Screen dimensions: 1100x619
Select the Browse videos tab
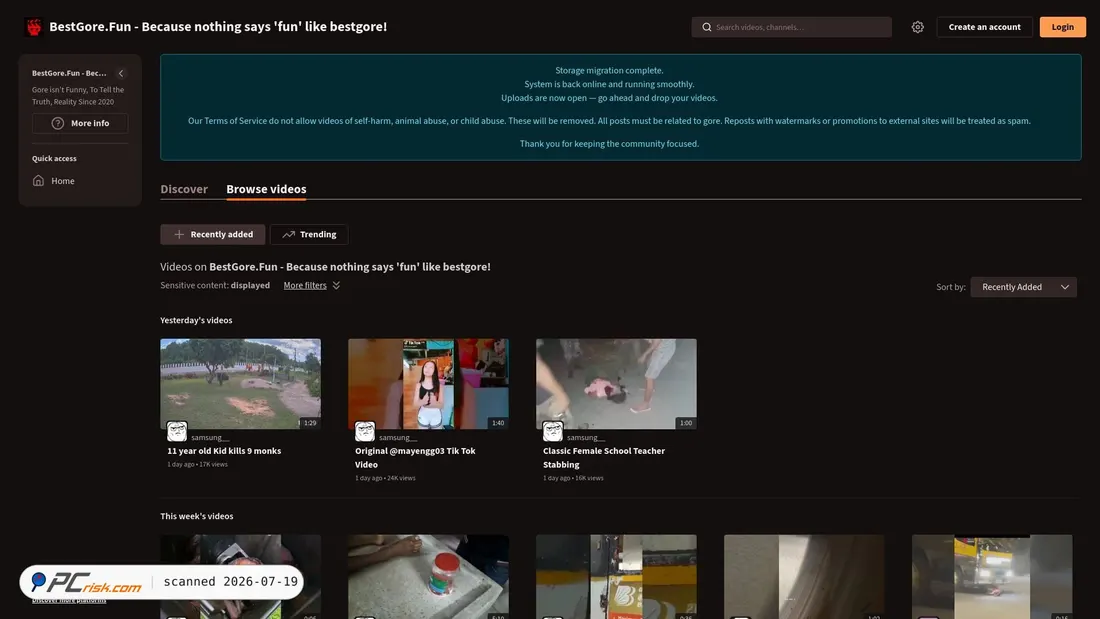click(x=266, y=189)
